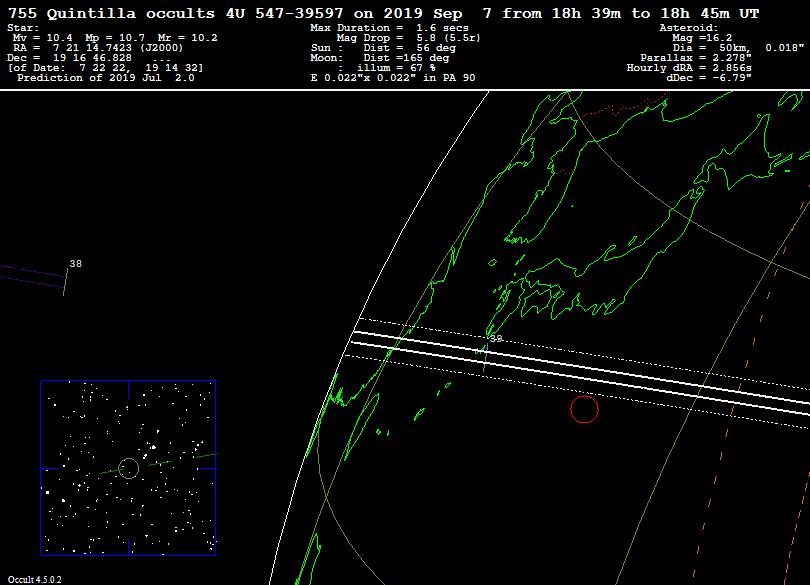Click the 'dDec = -6.79"' line
Image resolution: width=810 pixels, height=585 pixels.
(709, 78)
